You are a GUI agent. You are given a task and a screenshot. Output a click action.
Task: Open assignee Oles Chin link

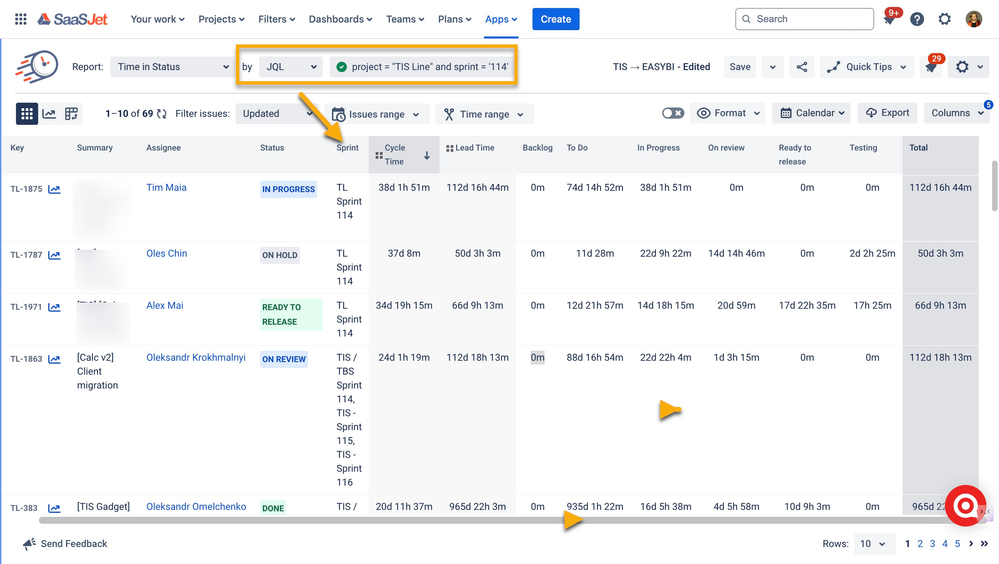[167, 253]
